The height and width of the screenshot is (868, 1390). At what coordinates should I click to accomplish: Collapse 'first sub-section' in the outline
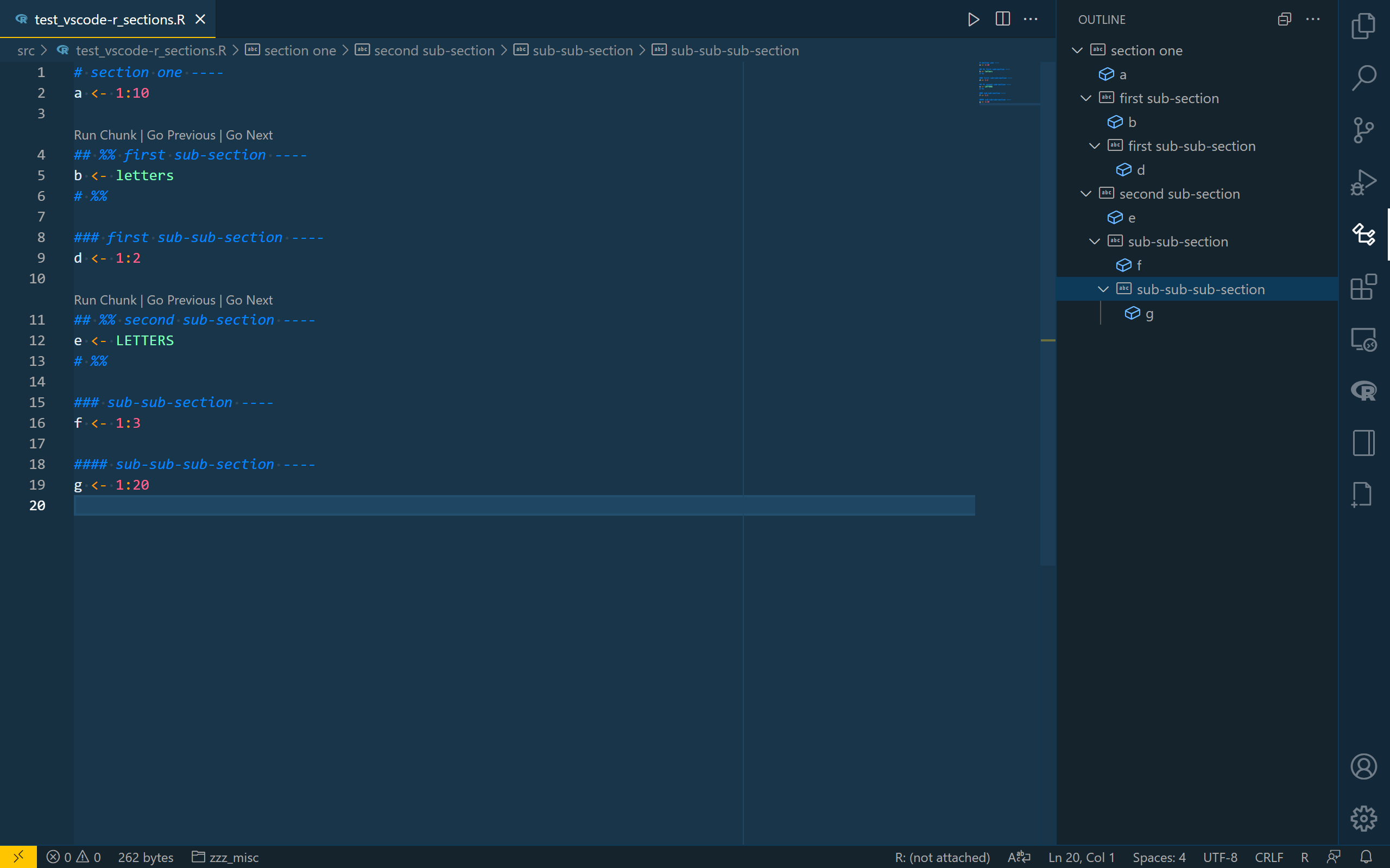tap(1086, 98)
